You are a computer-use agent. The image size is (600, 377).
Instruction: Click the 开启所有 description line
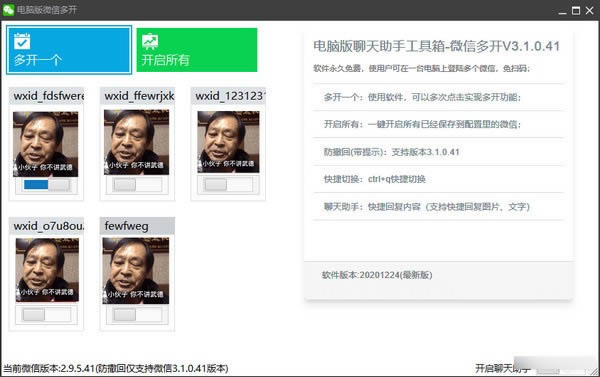coord(422,124)
